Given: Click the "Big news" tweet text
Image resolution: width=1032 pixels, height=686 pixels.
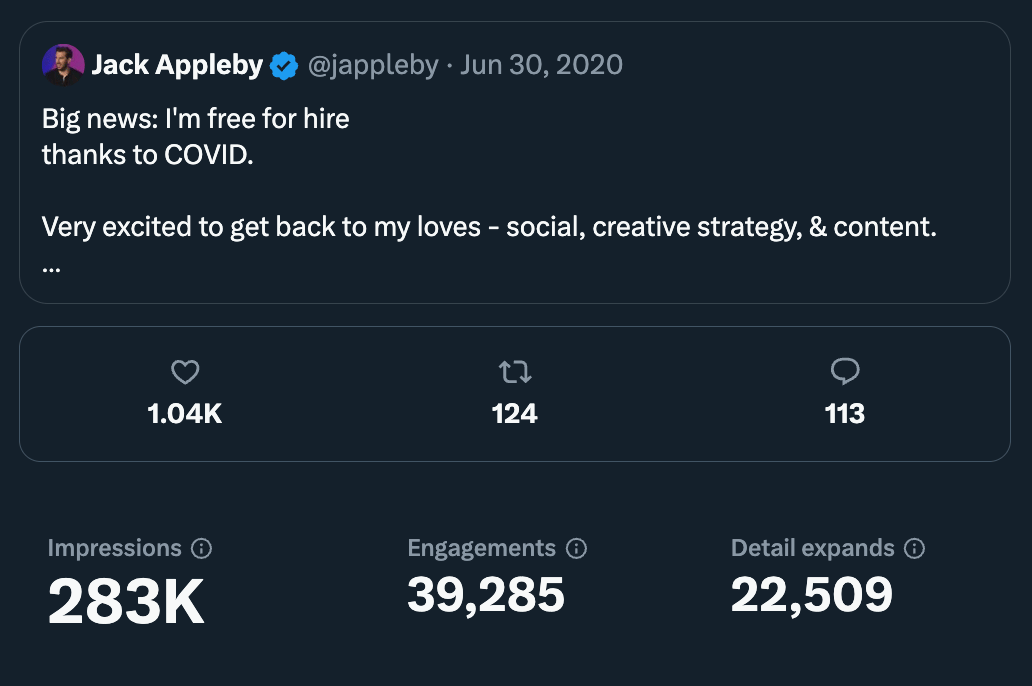Looking at the screenshot, I should click(x=196, y=119).
